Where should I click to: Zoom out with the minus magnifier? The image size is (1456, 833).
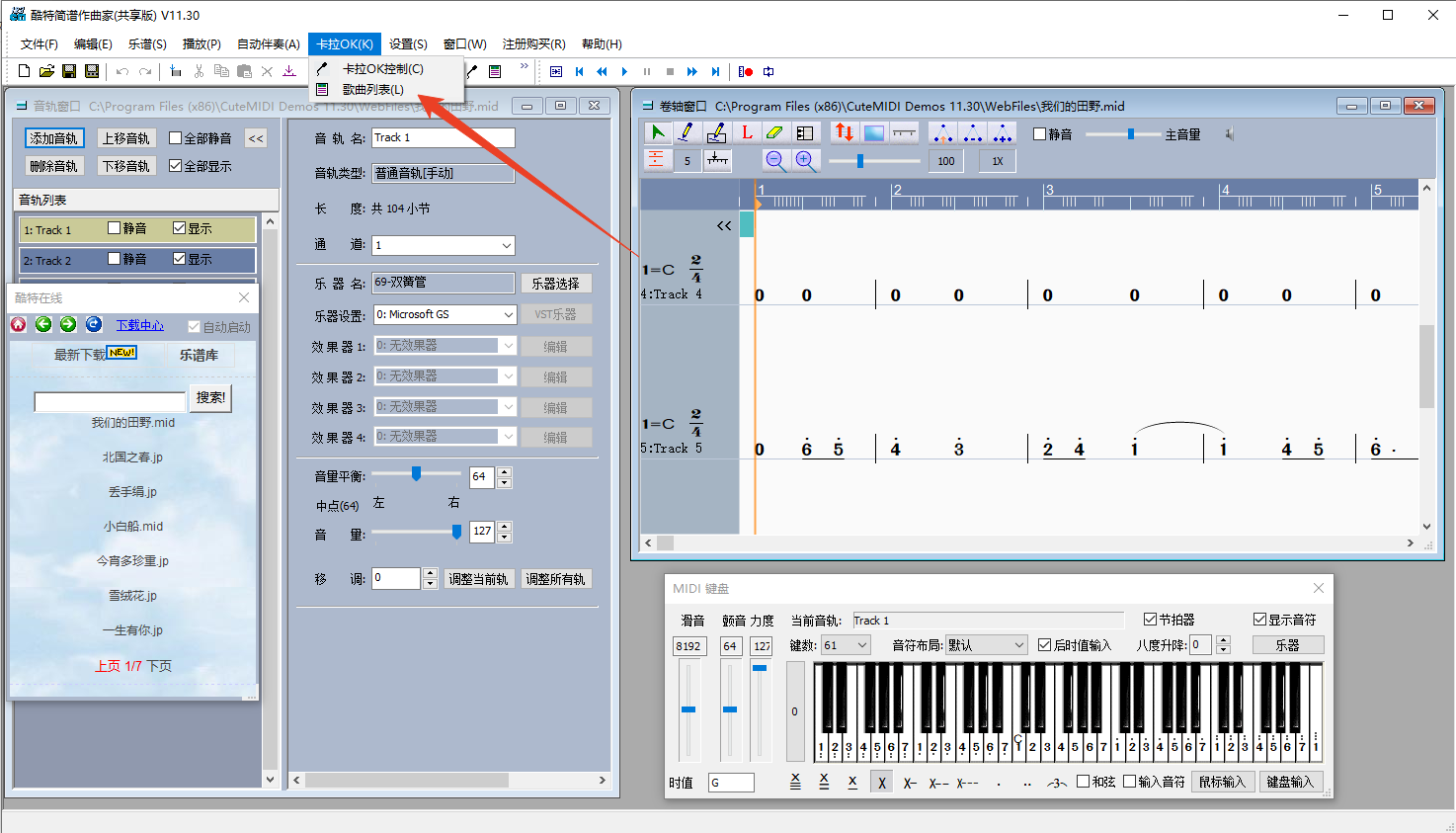tap(776, 160)
